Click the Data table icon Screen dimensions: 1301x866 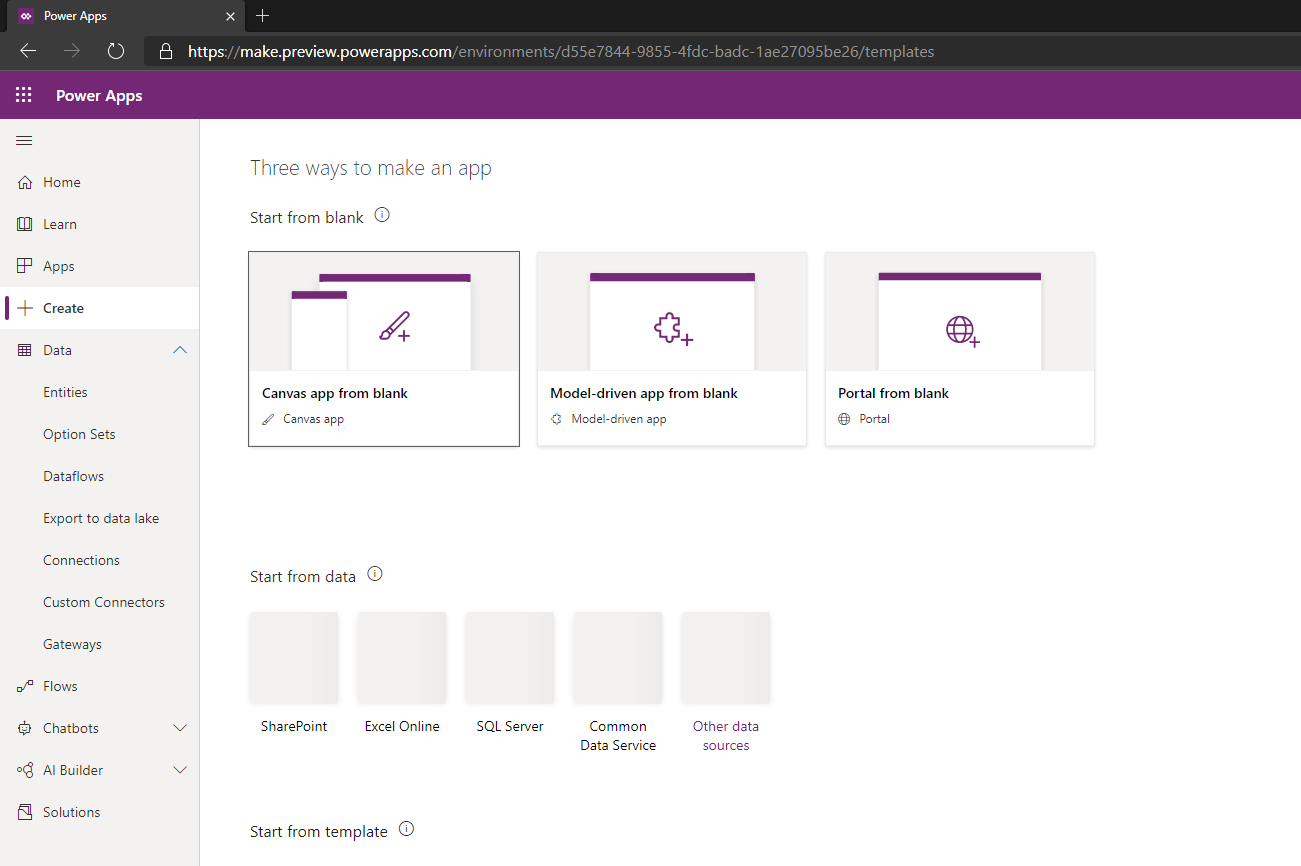pyautogui.click(x=25, y=350)
